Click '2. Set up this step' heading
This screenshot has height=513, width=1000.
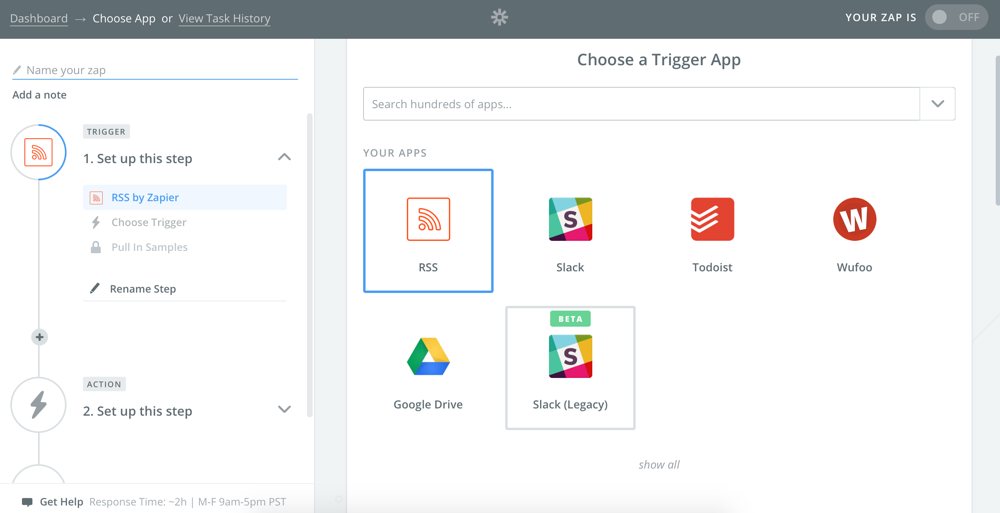pyautogui.click(x=138, y=411)
